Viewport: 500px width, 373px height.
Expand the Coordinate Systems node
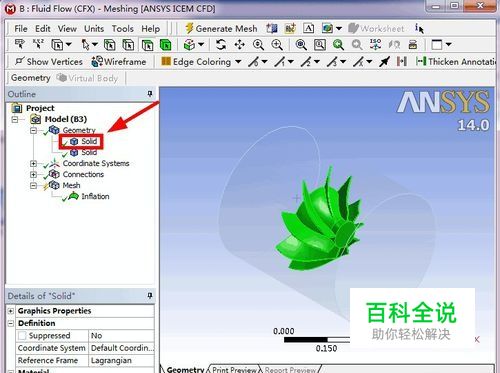coord(33,163)
